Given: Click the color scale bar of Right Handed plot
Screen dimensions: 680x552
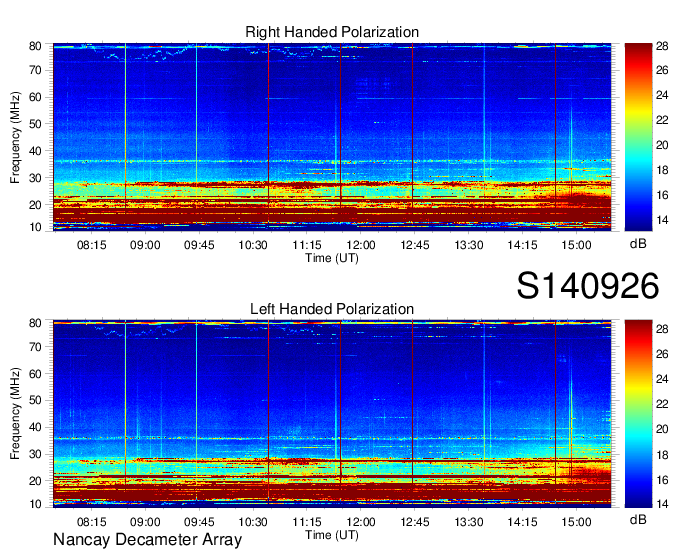Looking at the screenshot, I should (638, 137).
